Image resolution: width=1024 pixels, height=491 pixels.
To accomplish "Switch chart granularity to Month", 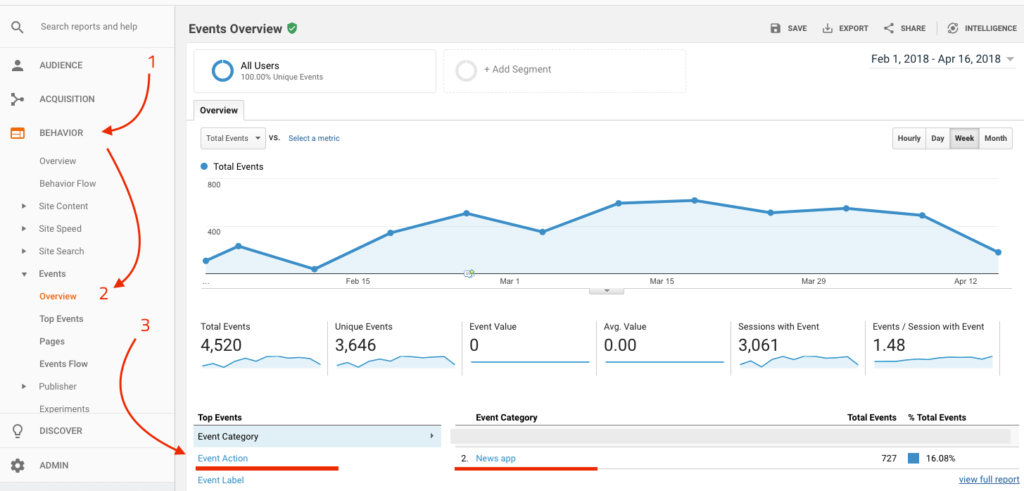I will 995,139.
